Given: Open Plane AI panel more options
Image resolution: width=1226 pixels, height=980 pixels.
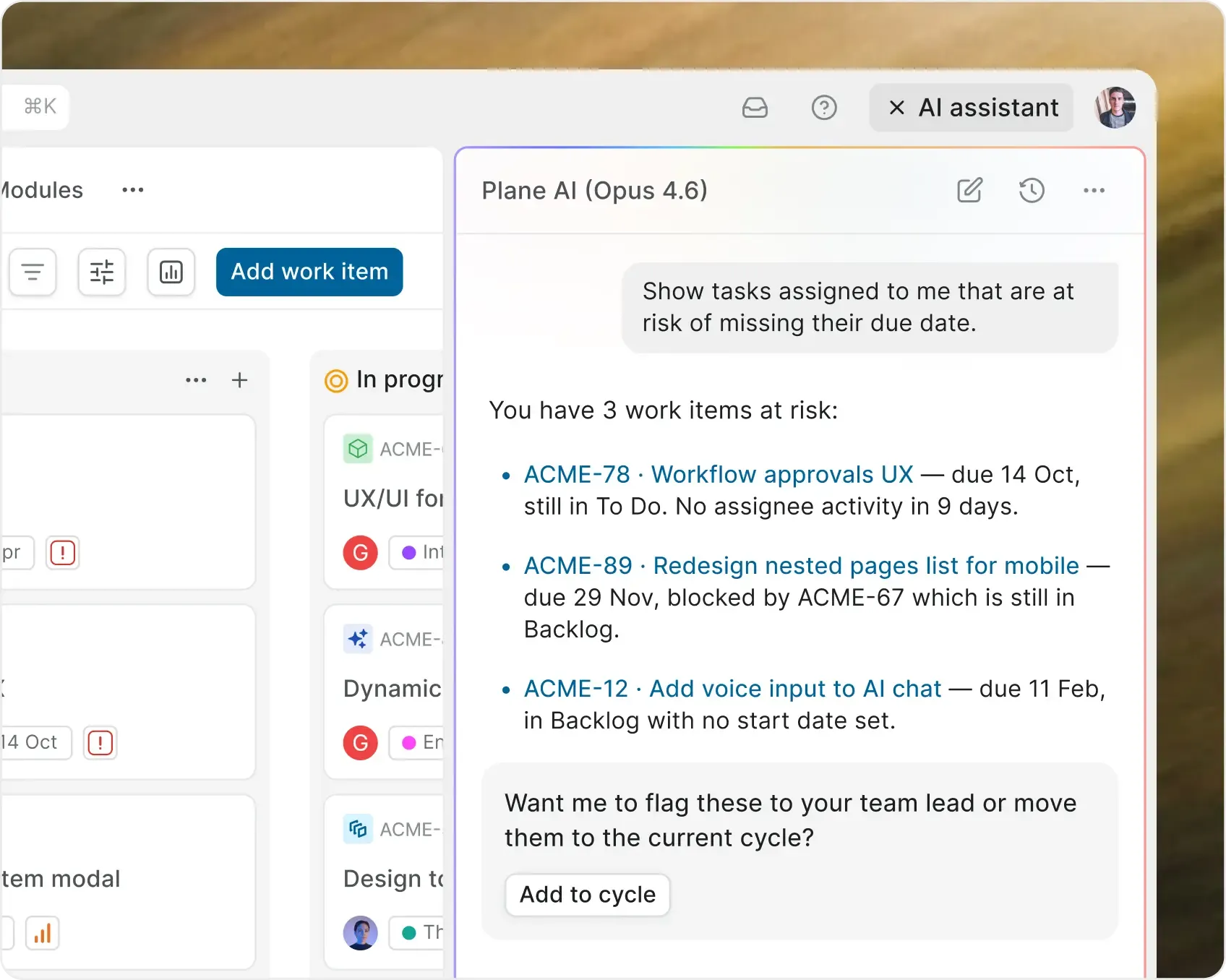Looking at the screenshot, I should tap(1094, 191).
